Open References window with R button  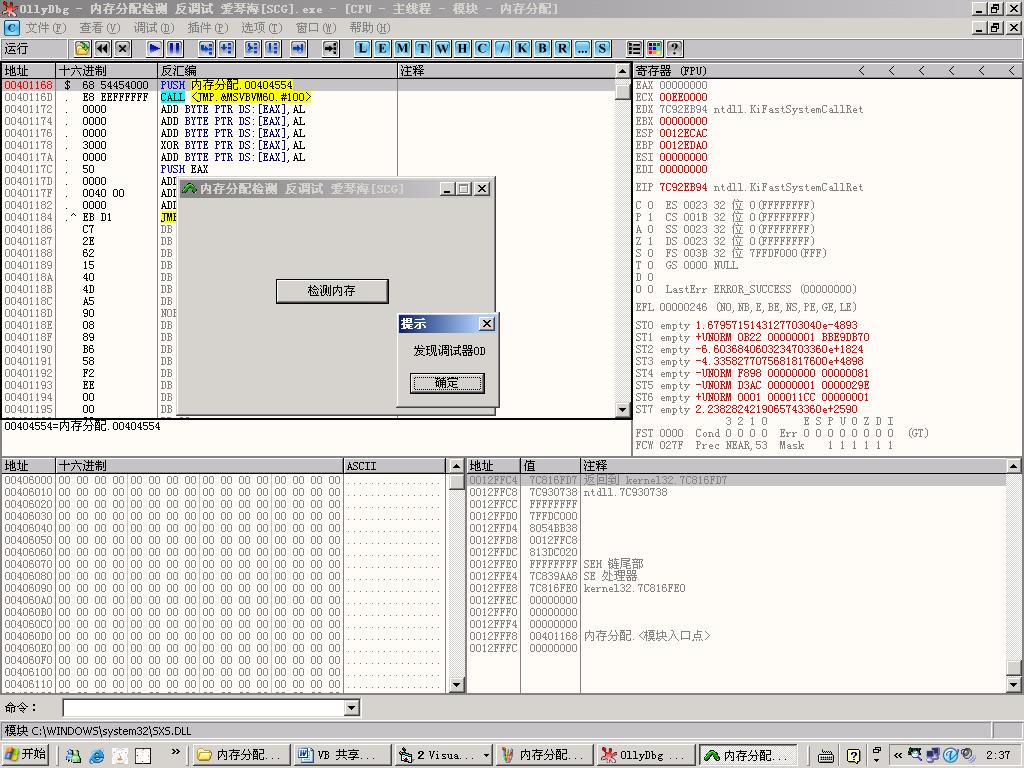562,48
